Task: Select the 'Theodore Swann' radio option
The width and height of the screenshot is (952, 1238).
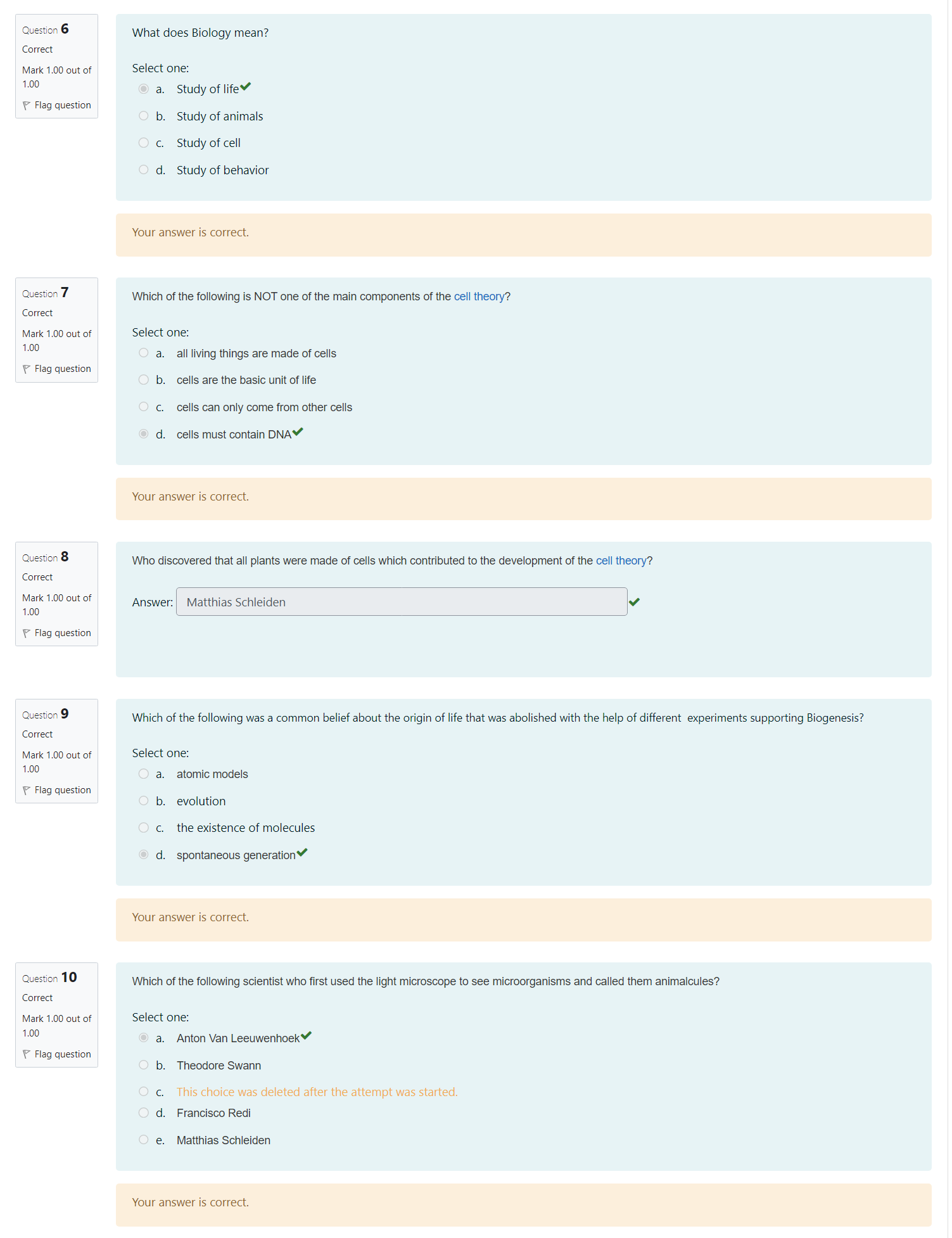Action: 144,1065
